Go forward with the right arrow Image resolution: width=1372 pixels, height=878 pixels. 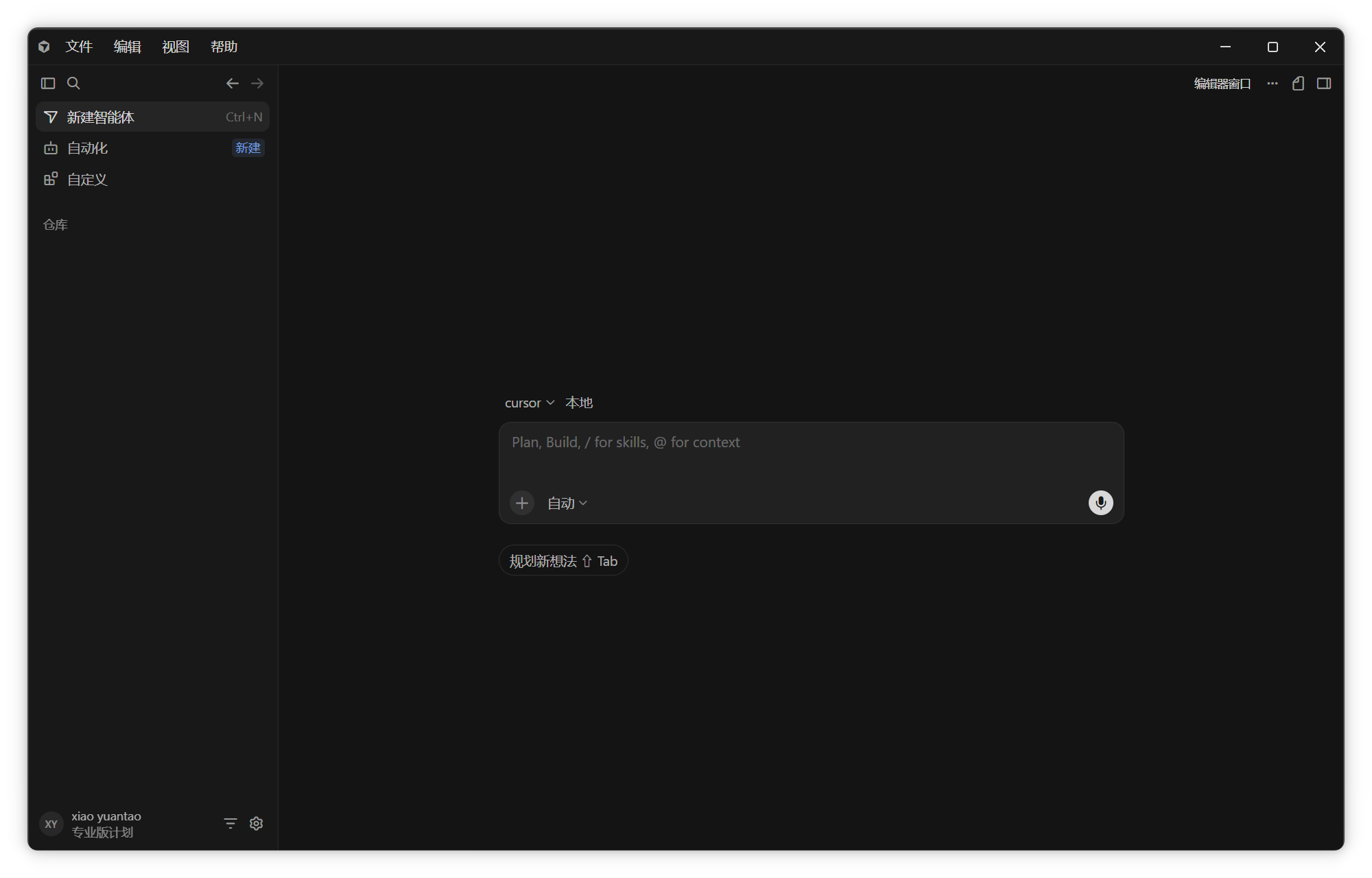[257, 83]
